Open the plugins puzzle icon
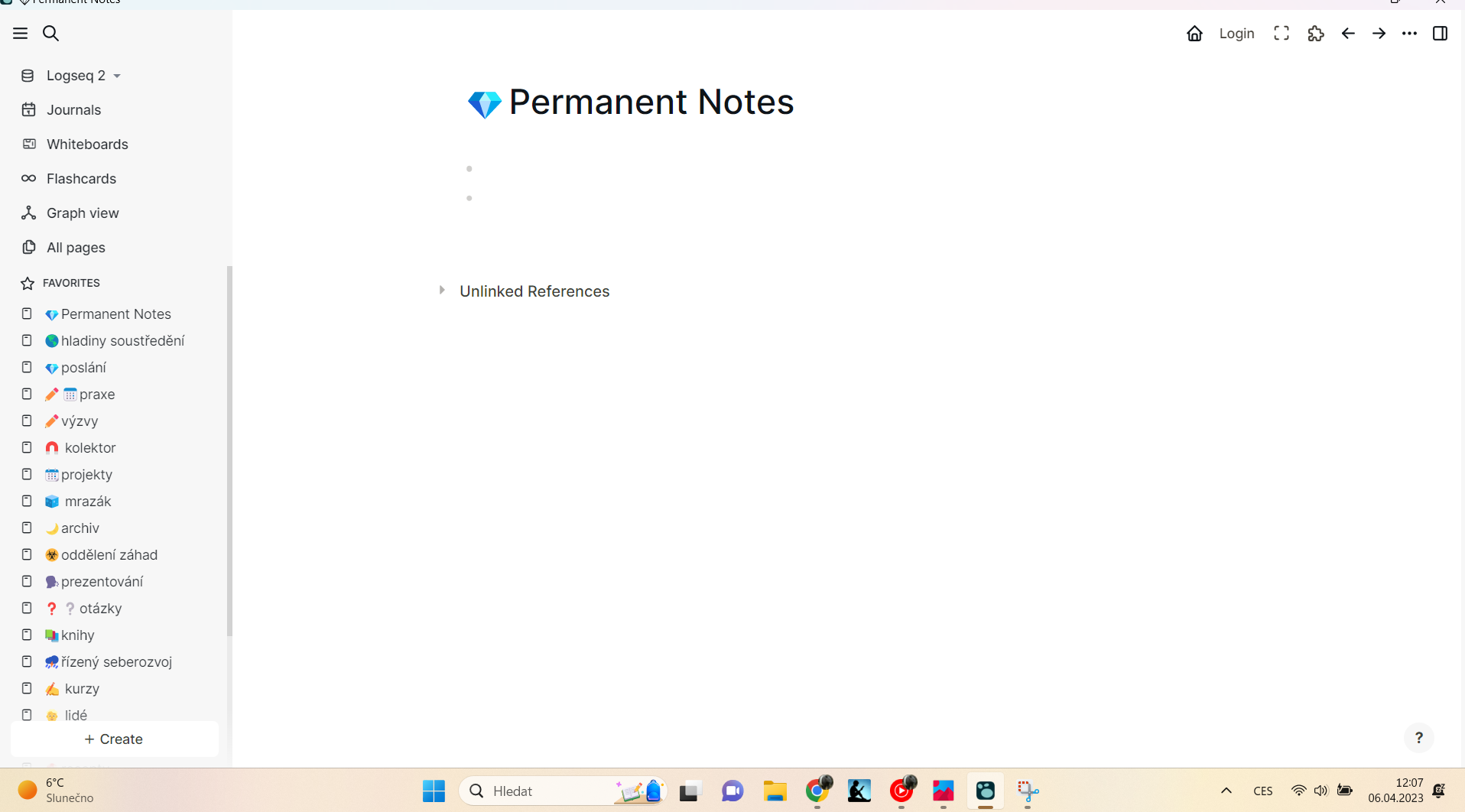The image size is (1465, 812). tap(1316, 34)
